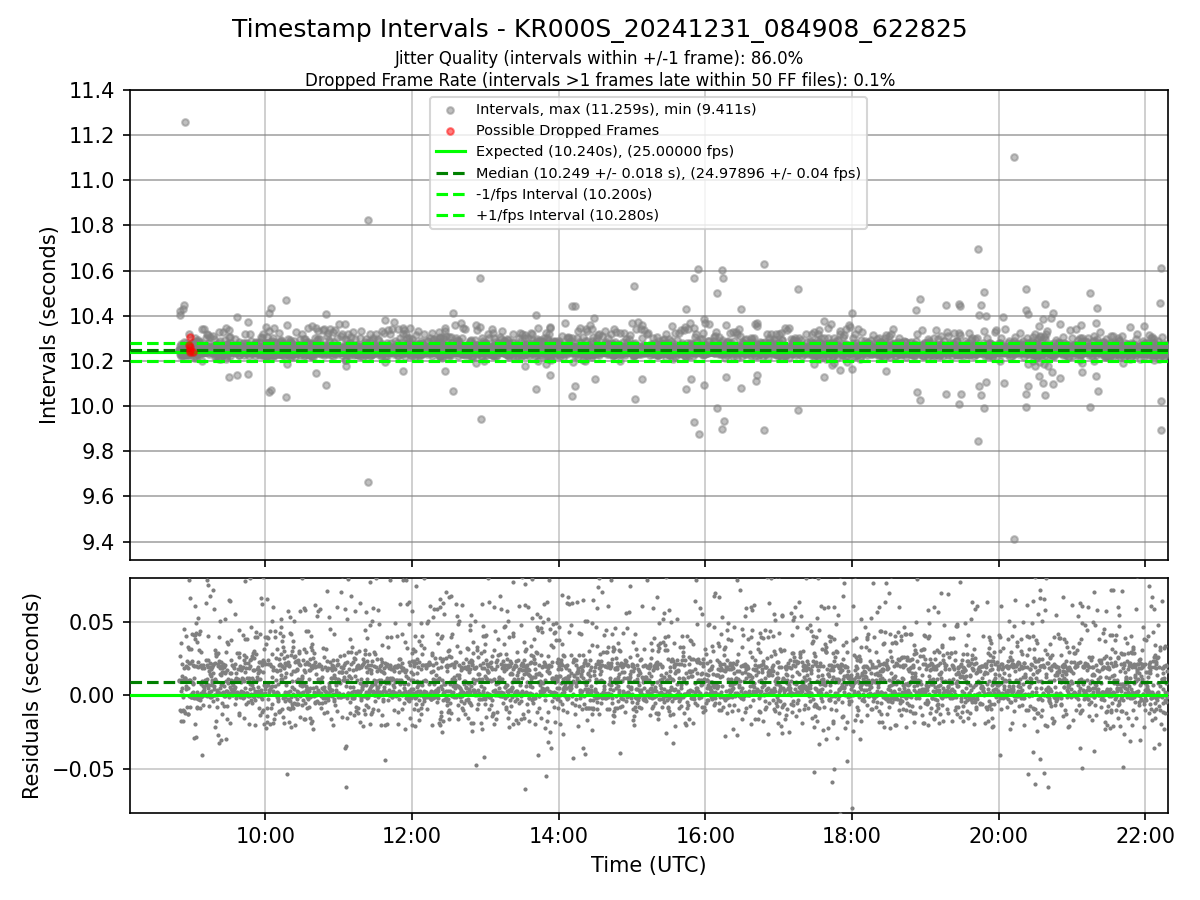Viewport: 1200px width, 900px height.
Task: Click the Residuals (seconds) y-axis label
Action: click(x=32, y=696)
